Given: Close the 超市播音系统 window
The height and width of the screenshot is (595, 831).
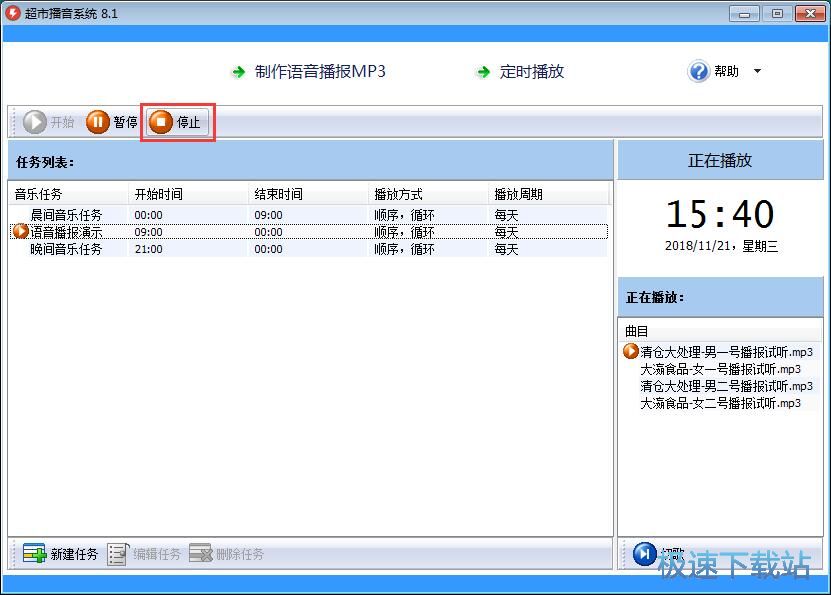Looking at the screenshot, I should tap(810, 14).
